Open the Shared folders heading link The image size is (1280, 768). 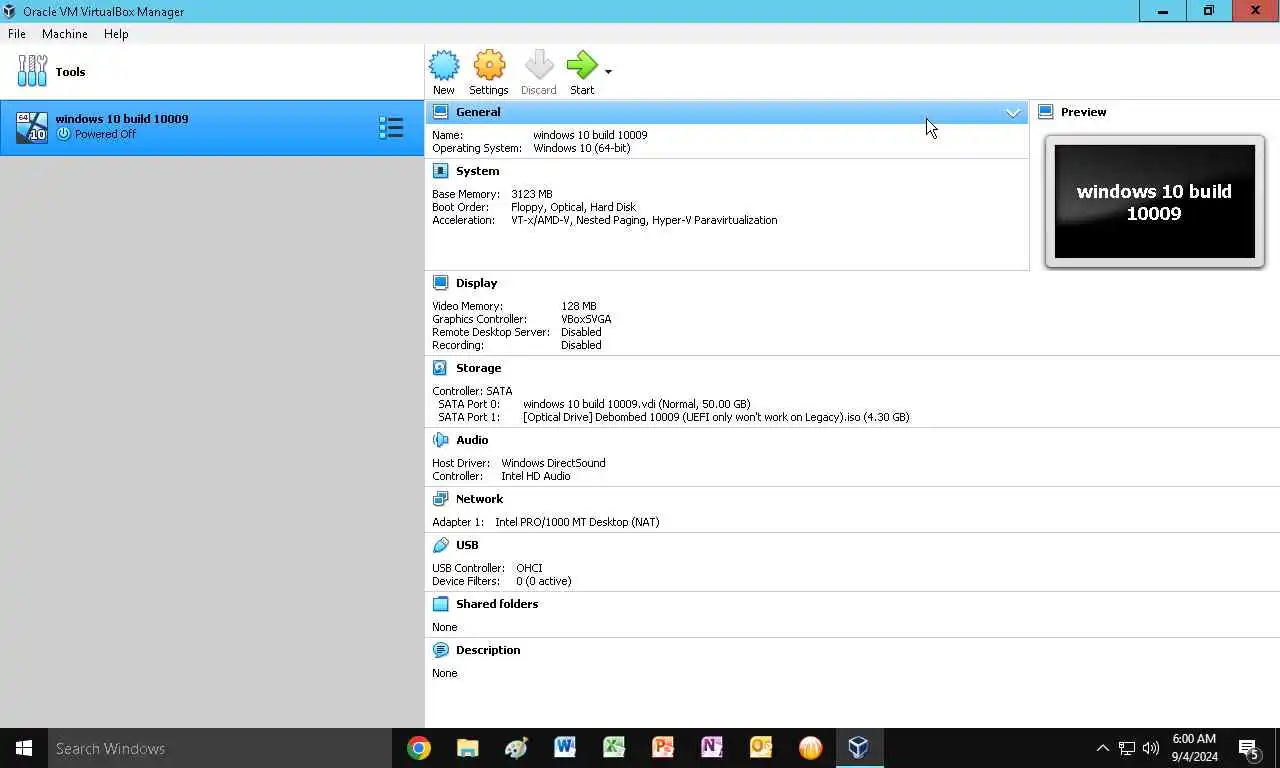pyautogui.click(x=497, y=604)
